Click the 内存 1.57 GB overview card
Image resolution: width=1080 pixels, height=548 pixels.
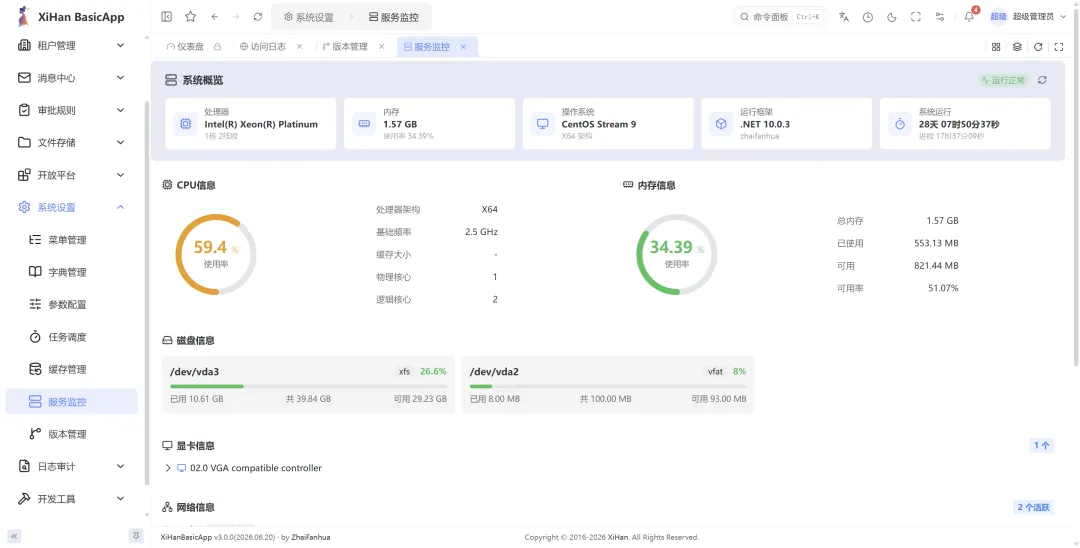coord(429,124)
